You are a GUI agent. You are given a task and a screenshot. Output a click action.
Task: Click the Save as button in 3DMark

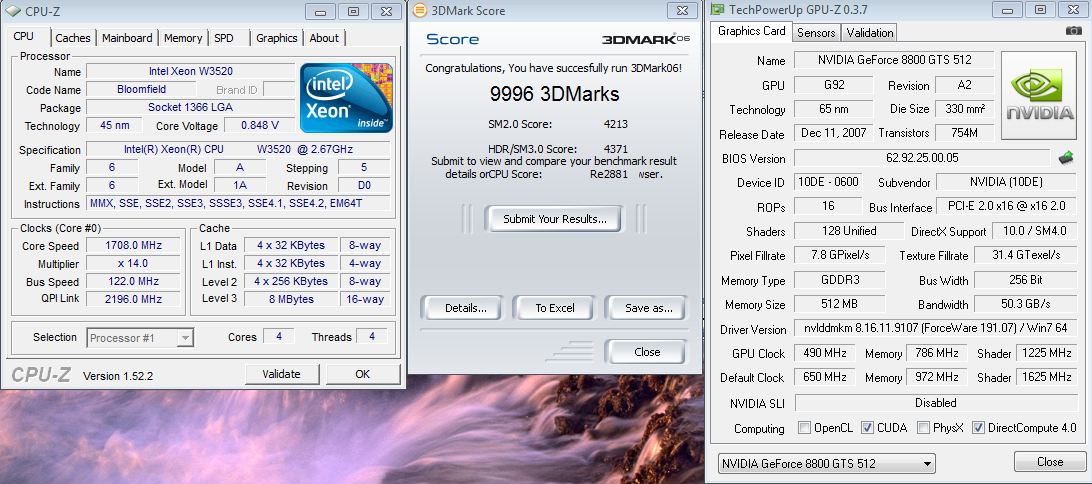(648, 308)
